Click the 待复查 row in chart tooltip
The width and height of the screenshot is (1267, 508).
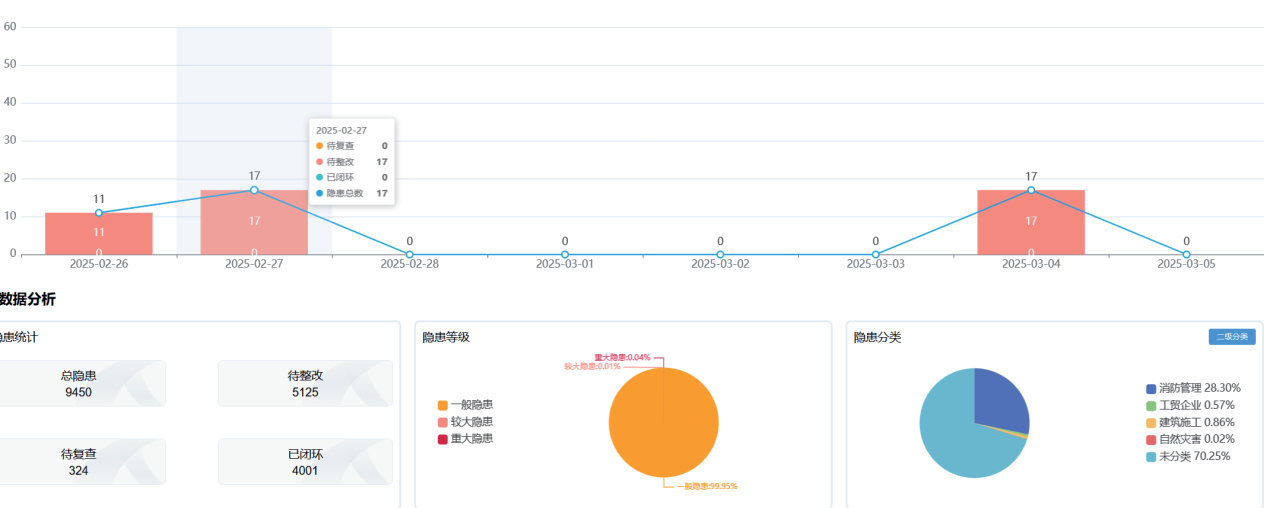(x=351, y=146)
